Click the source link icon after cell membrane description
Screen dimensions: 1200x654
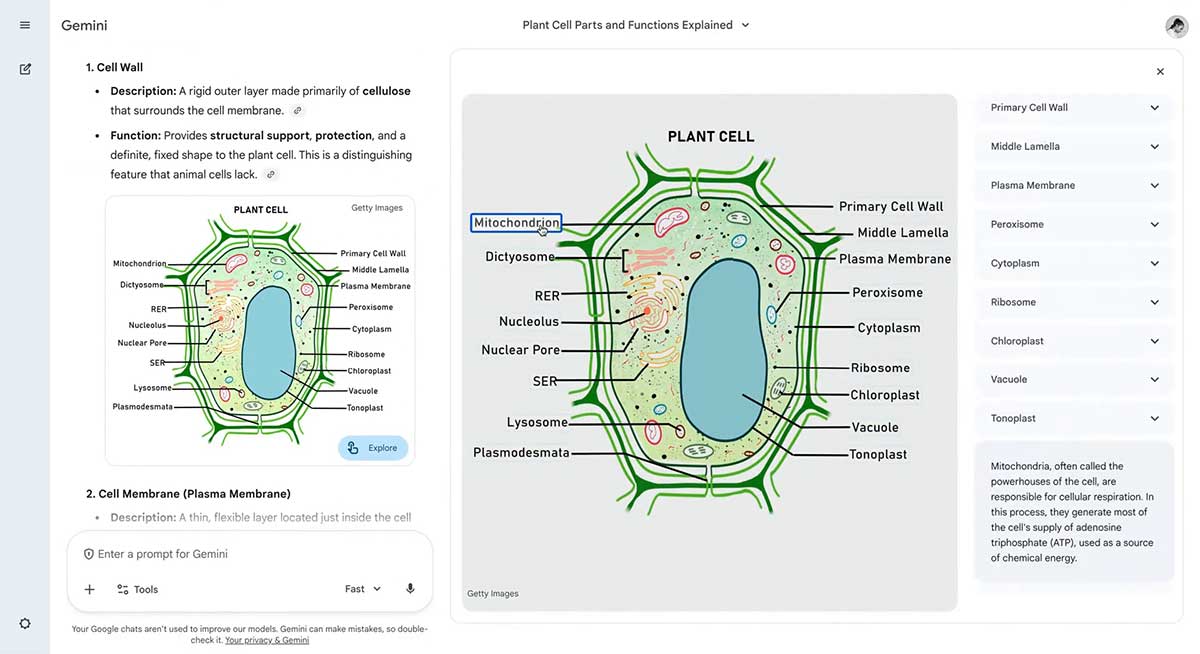pyautogui.click(x=297, y=111)
